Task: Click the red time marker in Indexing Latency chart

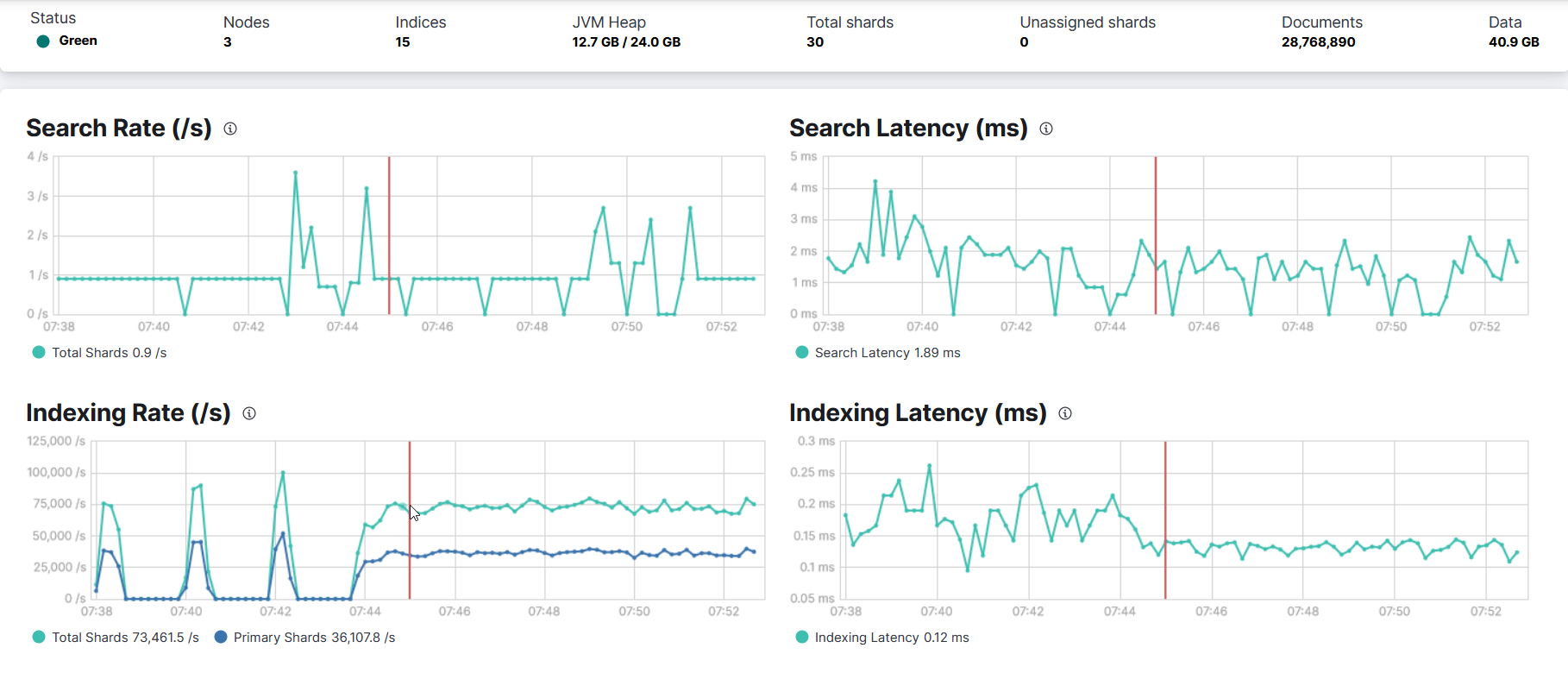Action: (1165, 520)
